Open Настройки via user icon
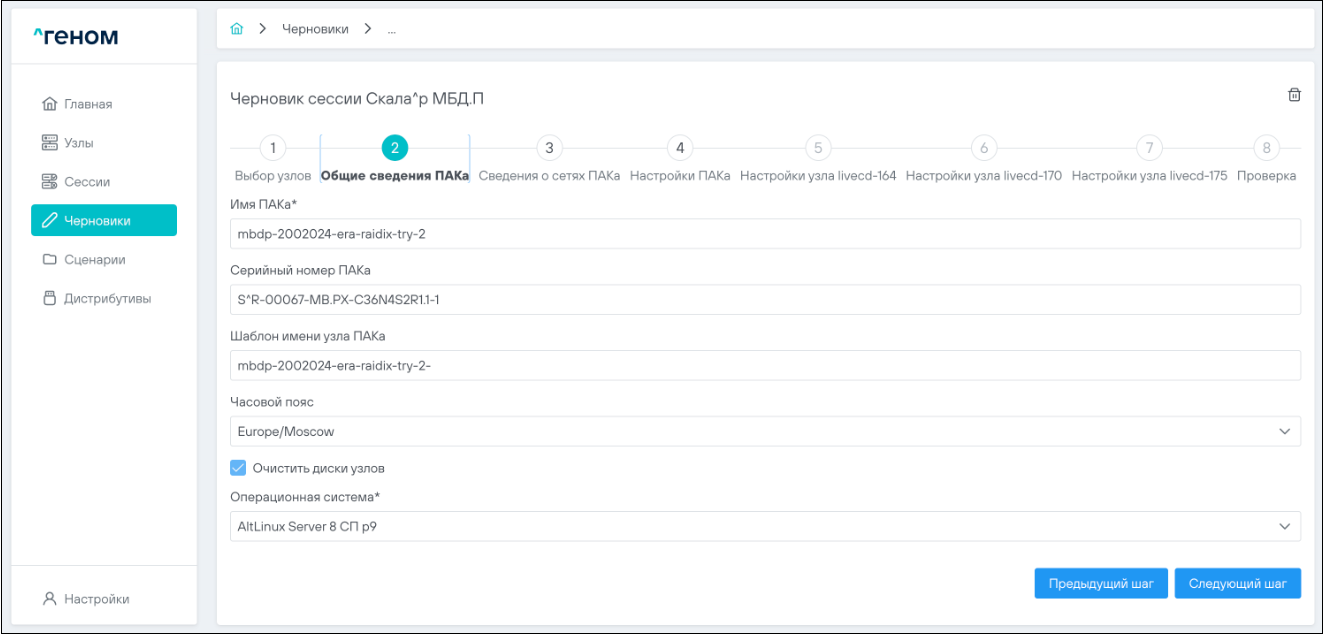 (x=49, y=599)
